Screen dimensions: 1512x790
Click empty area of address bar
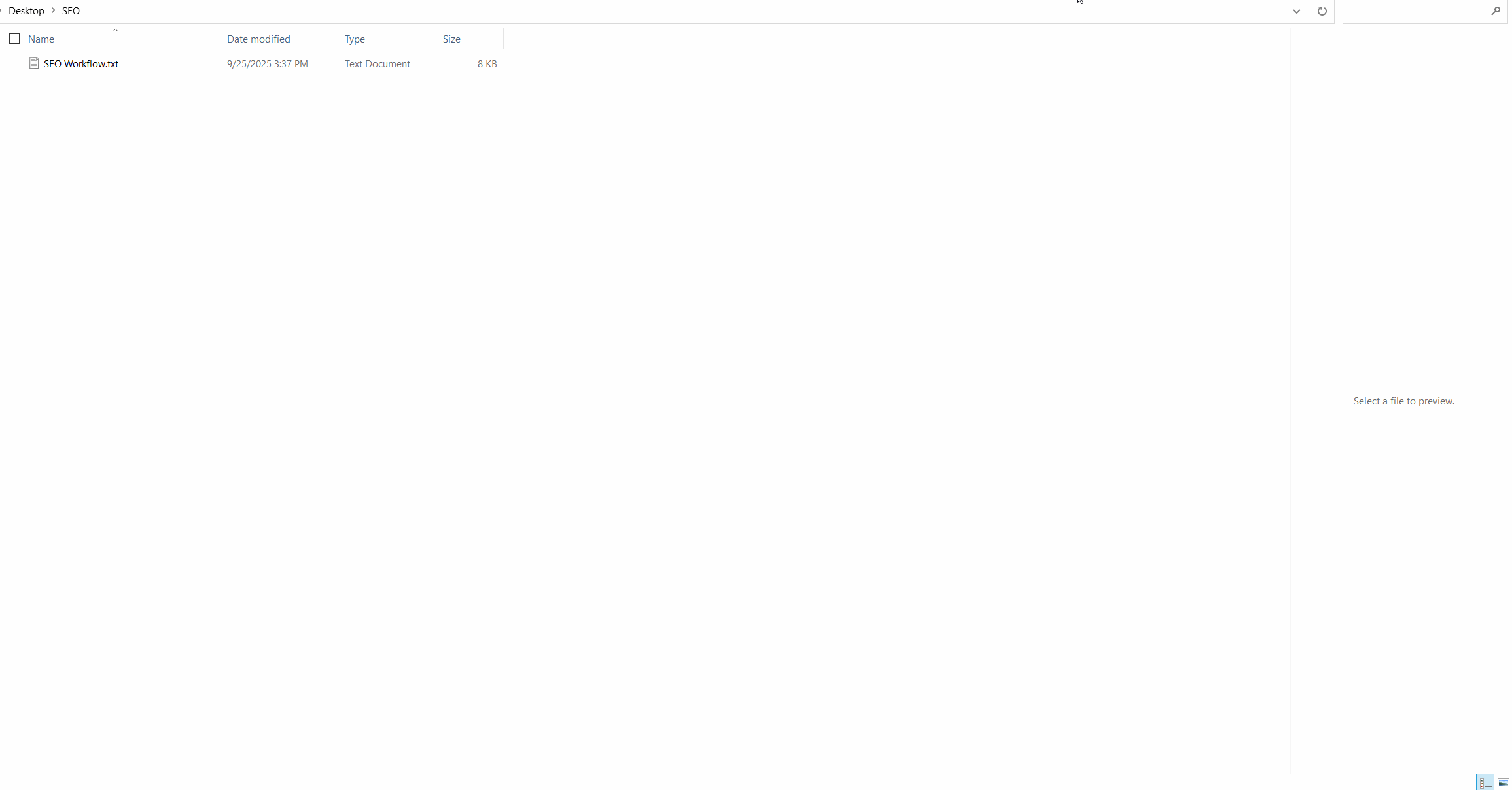[654, 11]
